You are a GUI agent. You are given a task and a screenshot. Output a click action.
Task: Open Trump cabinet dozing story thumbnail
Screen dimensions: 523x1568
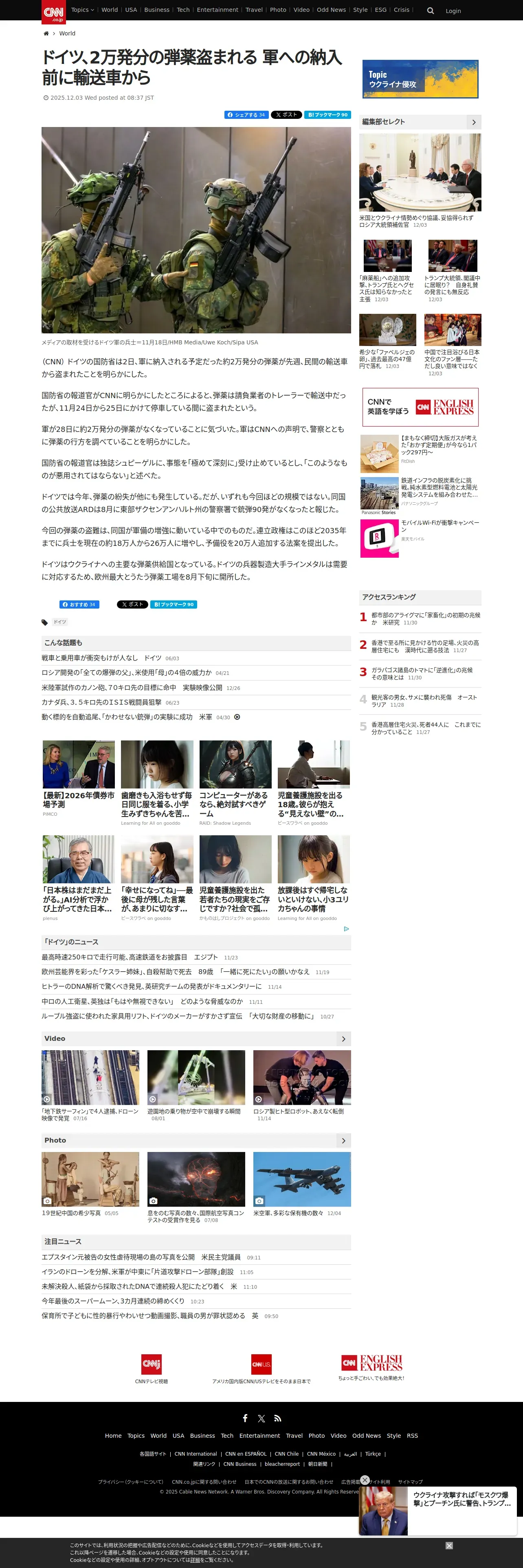point(453,255)
